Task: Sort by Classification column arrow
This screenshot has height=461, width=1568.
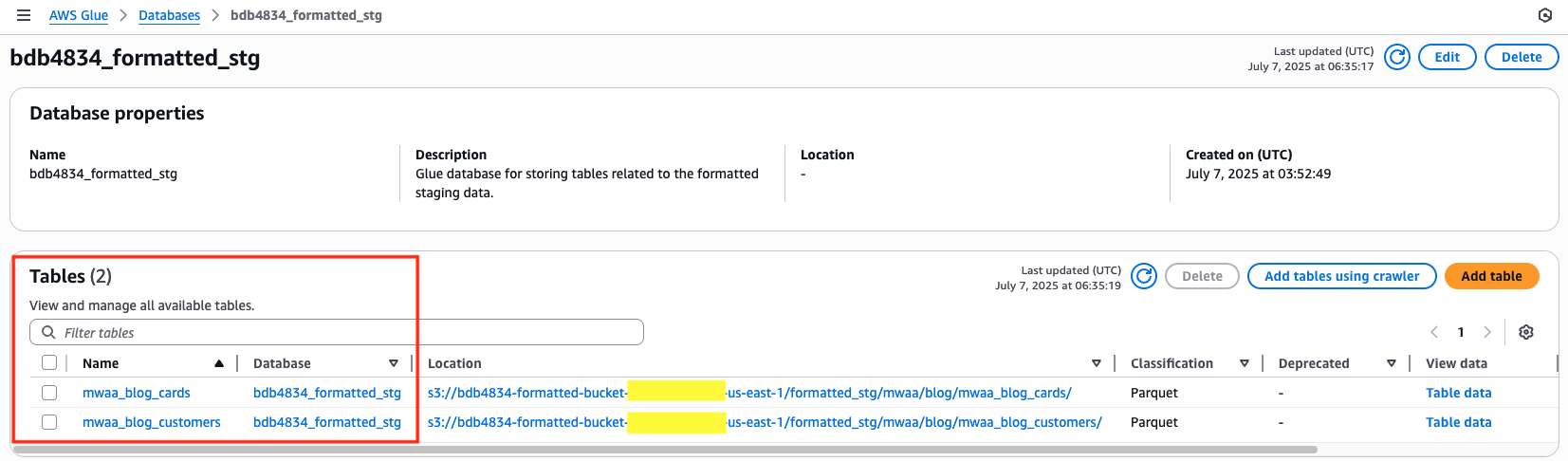Action: click(1244, 363)
